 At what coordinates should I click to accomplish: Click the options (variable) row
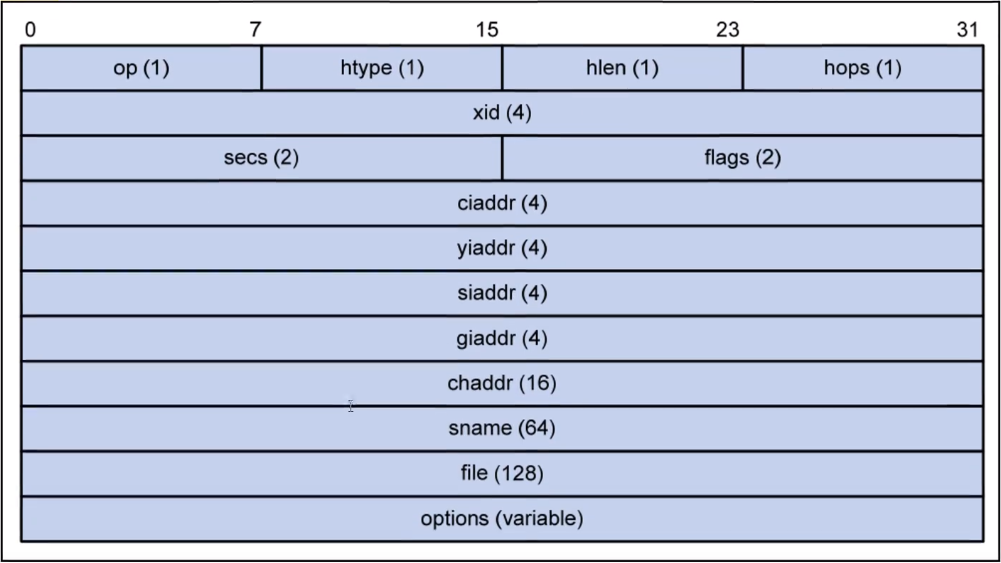[502, 518]
